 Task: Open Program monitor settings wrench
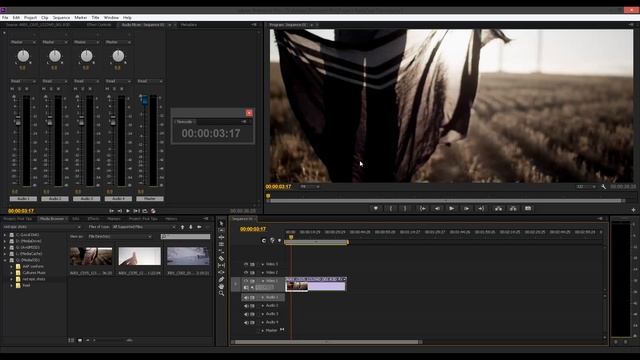point(604,187)
